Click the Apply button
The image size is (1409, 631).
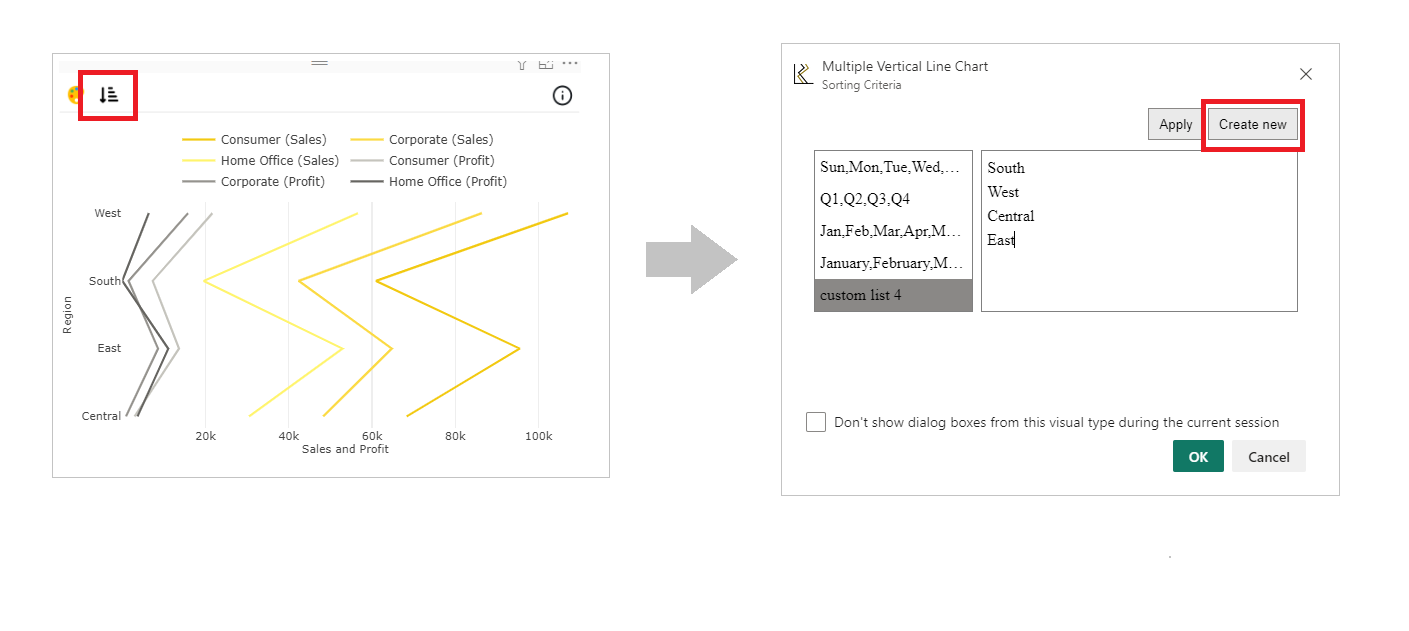click(x=1175, y=124)
